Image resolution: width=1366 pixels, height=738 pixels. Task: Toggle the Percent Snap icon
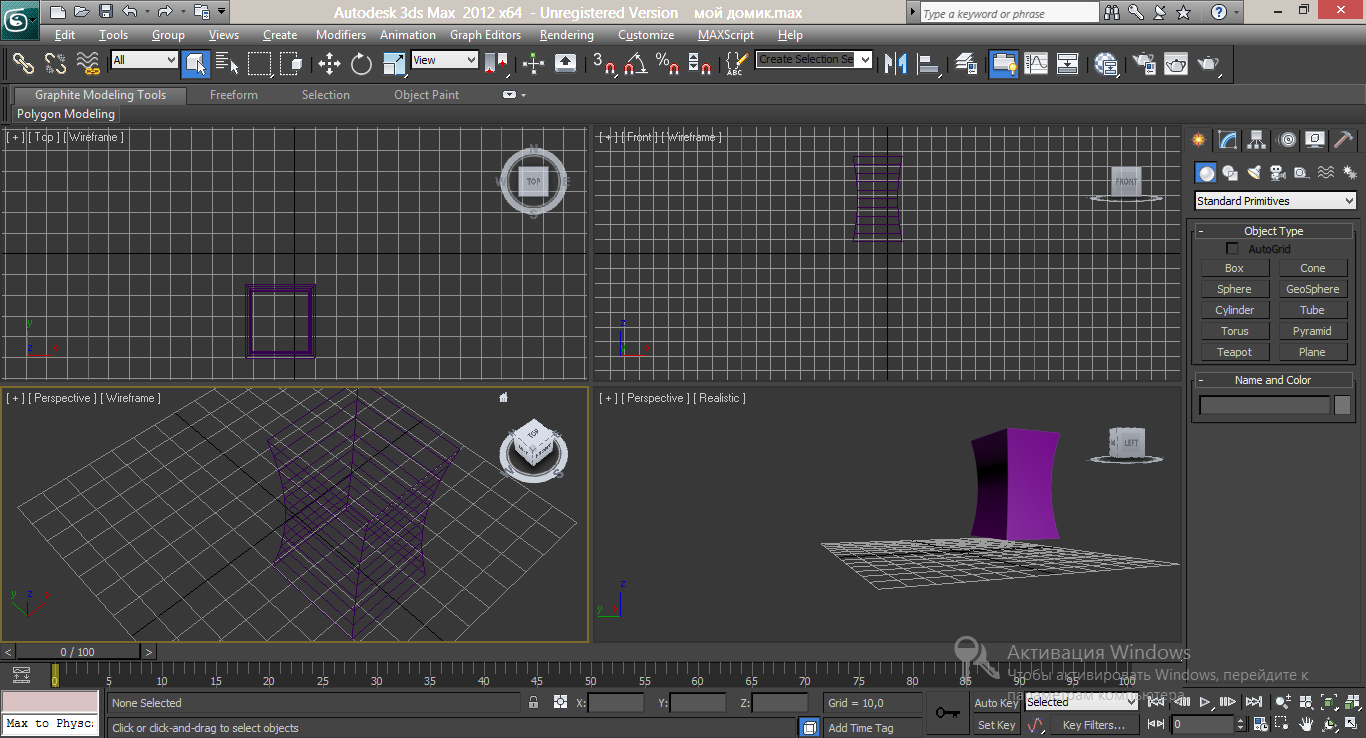point(667,64)
